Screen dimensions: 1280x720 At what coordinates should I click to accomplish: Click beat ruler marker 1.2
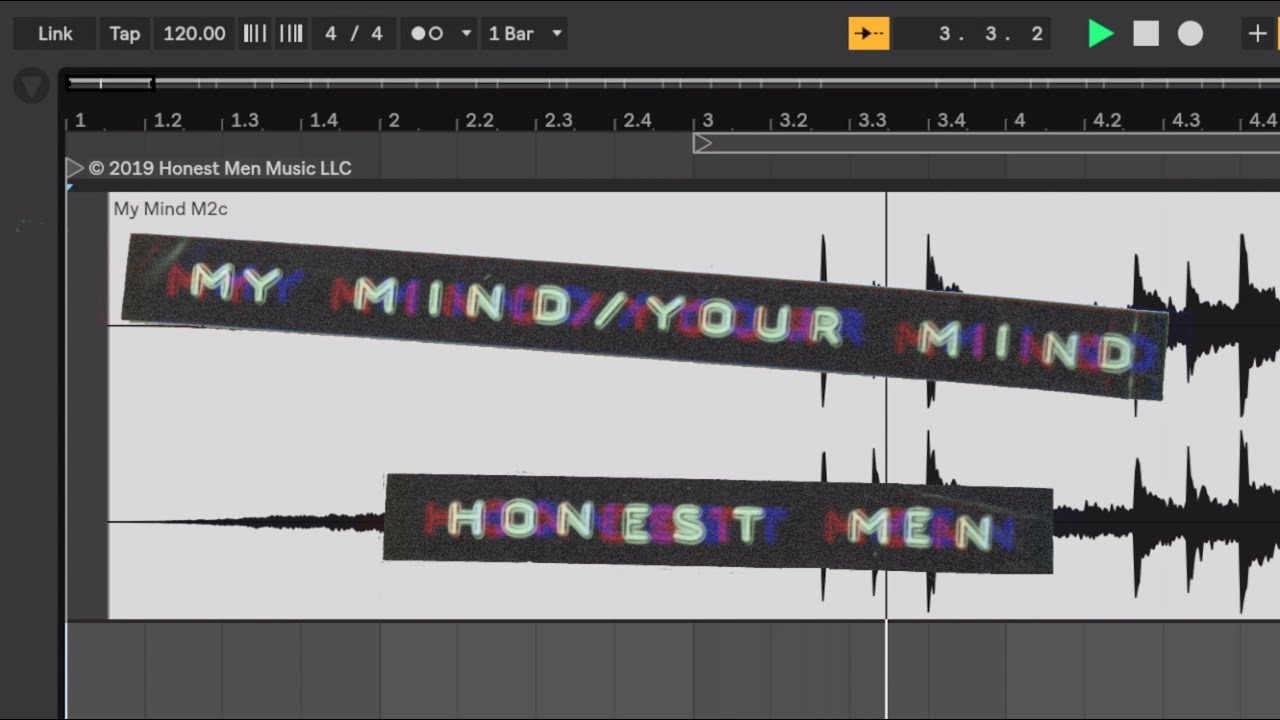click(x=167, y=121)
